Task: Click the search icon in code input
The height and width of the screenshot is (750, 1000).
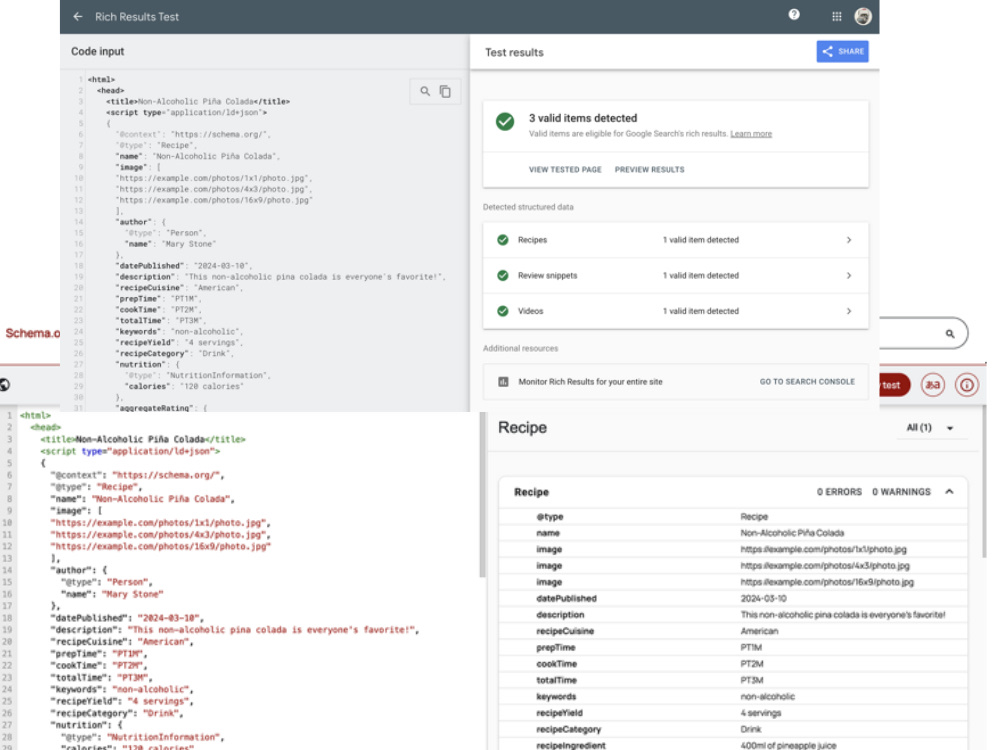Action: (425, 91)
